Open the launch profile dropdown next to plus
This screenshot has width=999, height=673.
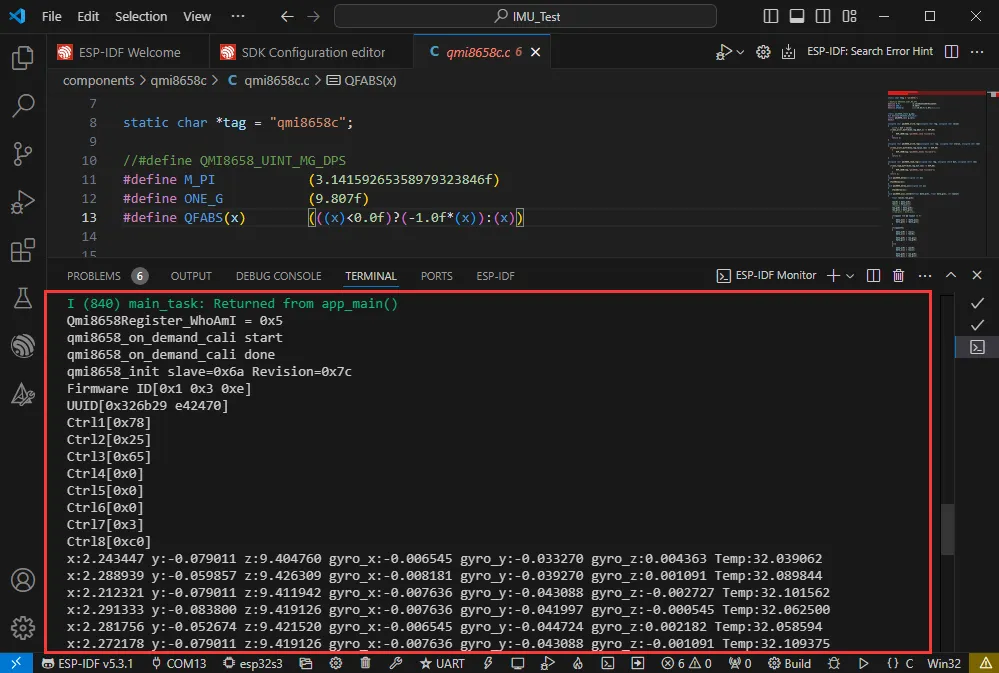click(850, 276)
